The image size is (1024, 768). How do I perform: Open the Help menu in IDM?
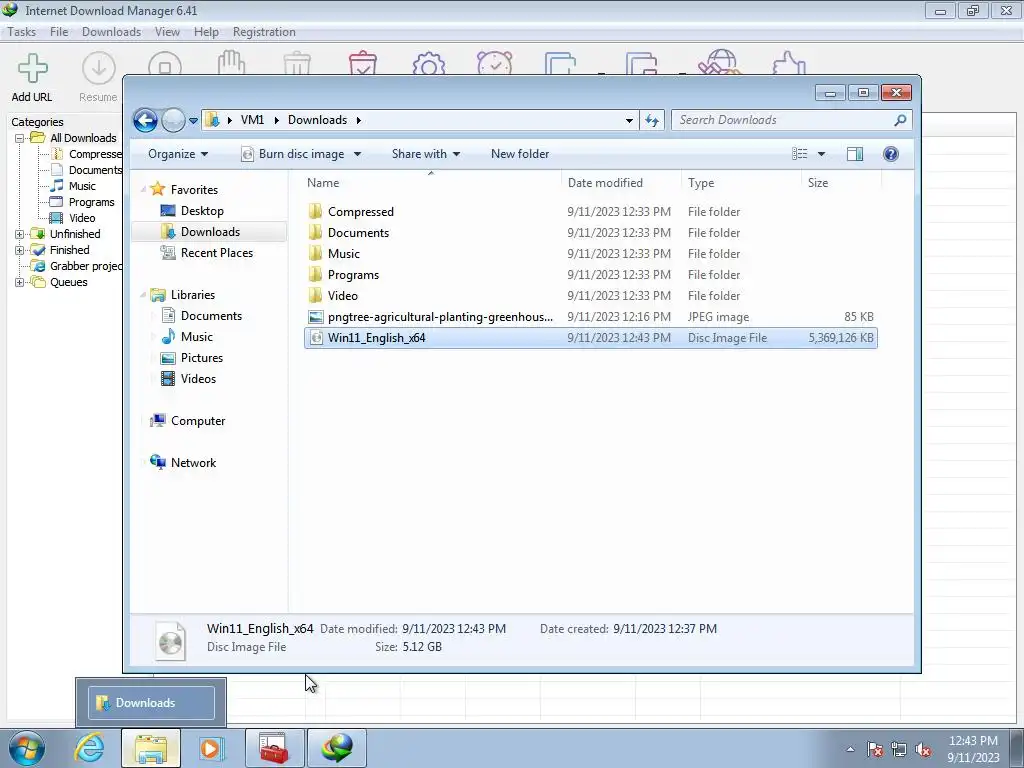coord(206,32)
